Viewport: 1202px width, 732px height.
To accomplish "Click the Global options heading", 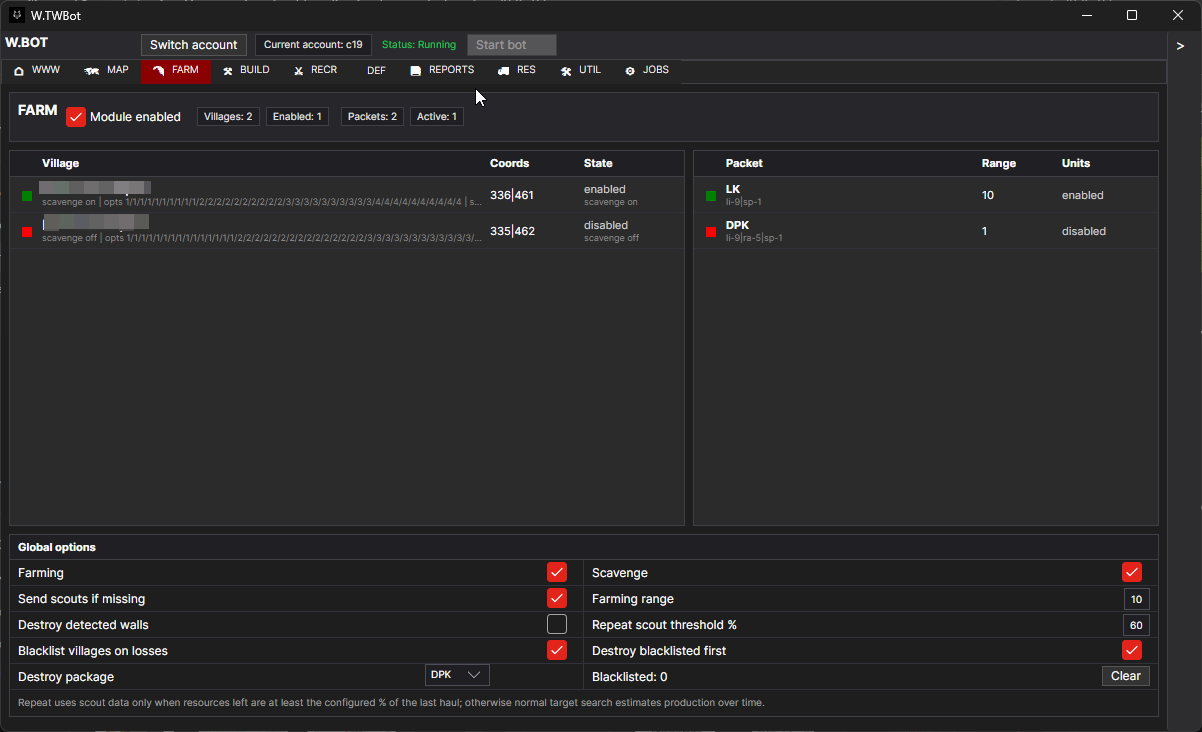I will (x=57, y=547).
